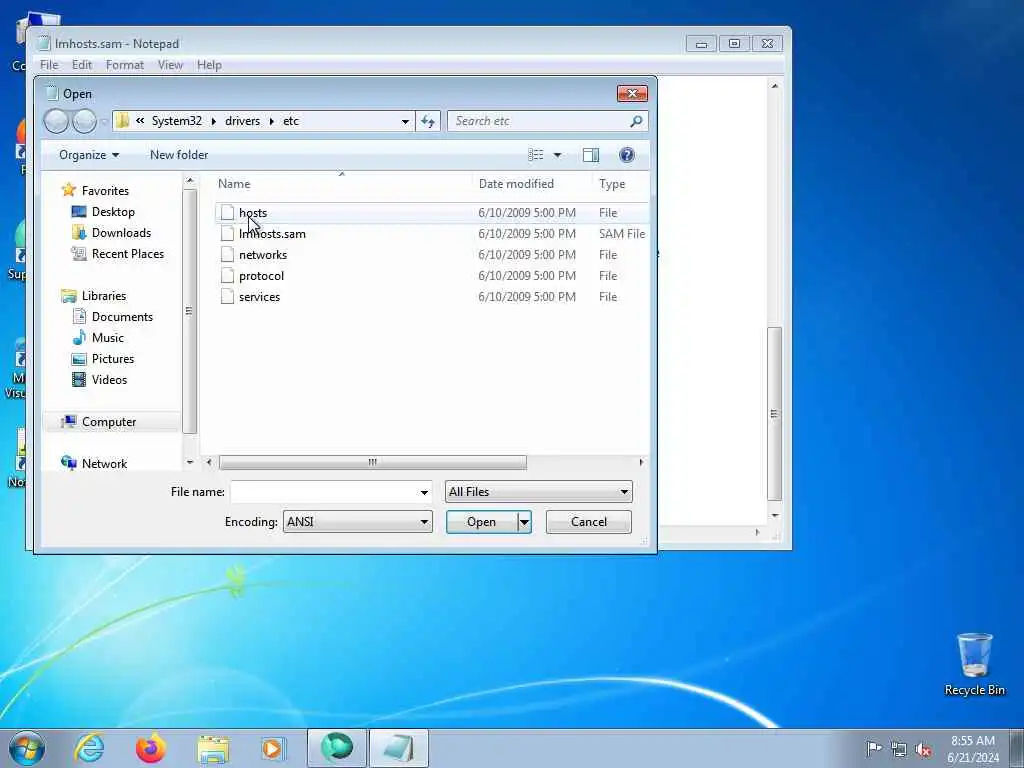Click the refresh button beside the address bar
Image resolution: width=1024 pixels, height=768 pixels.
click(428, 121)
